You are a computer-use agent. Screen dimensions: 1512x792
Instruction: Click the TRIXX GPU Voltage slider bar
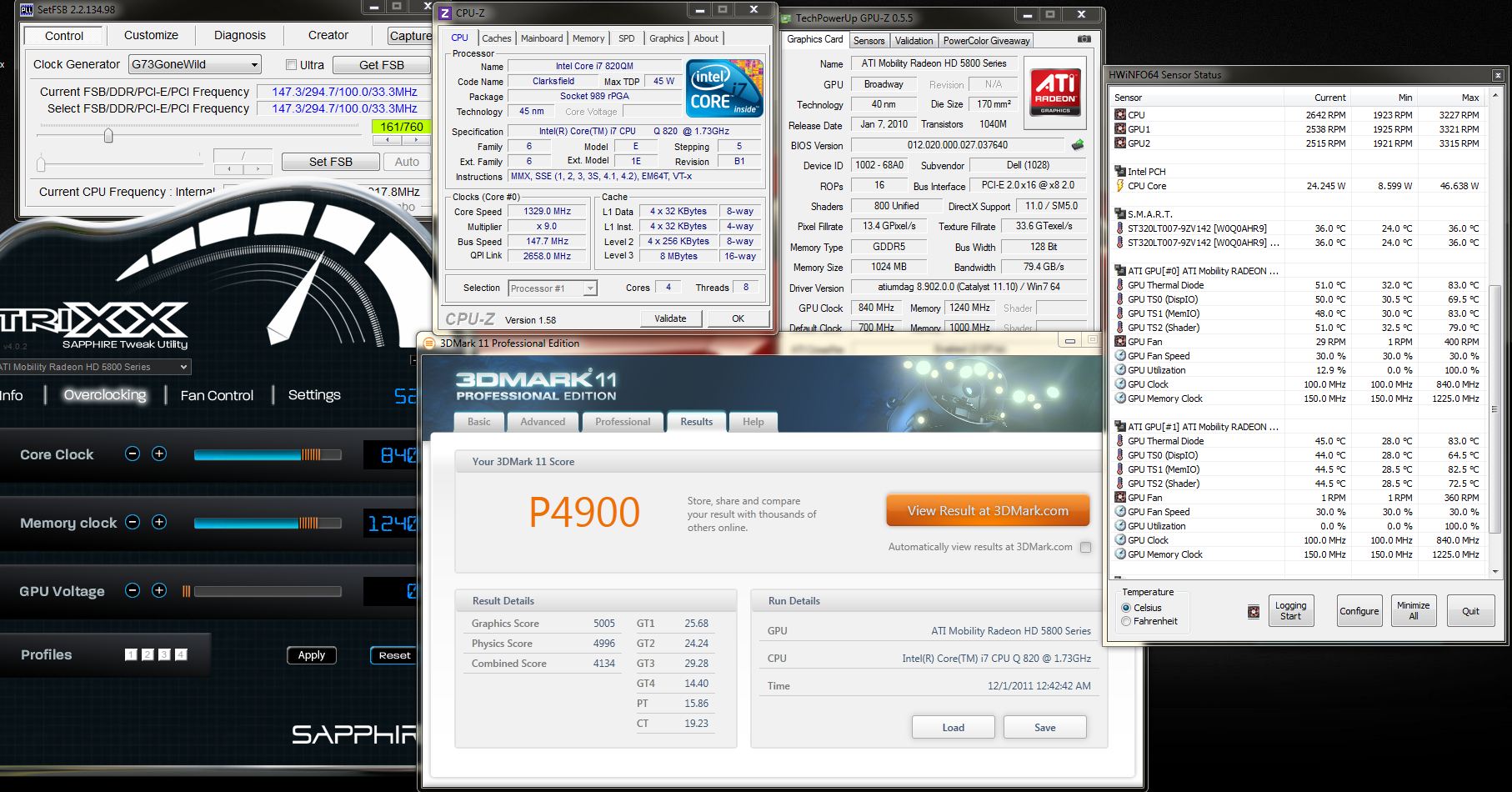pos(268,591)
